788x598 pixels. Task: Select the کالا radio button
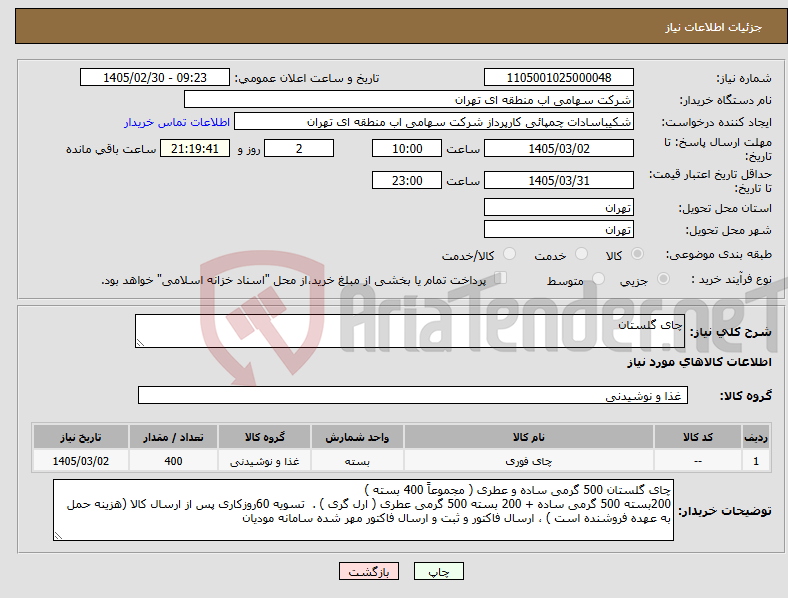point(637,254)
